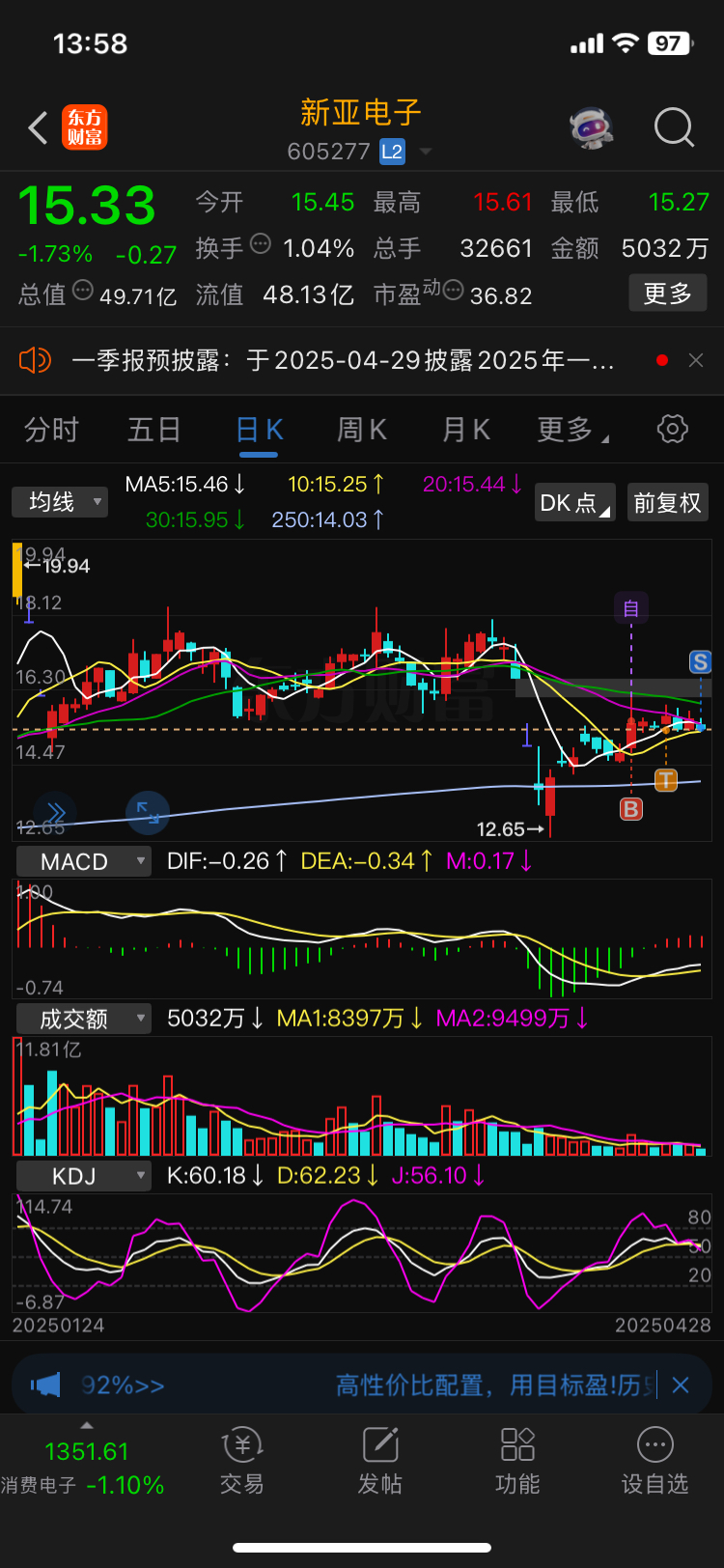The width and height of the screenshot is (724, 1568).
Task: Open the 东方财富 logo icon
Action: click(x=85, y=127)
